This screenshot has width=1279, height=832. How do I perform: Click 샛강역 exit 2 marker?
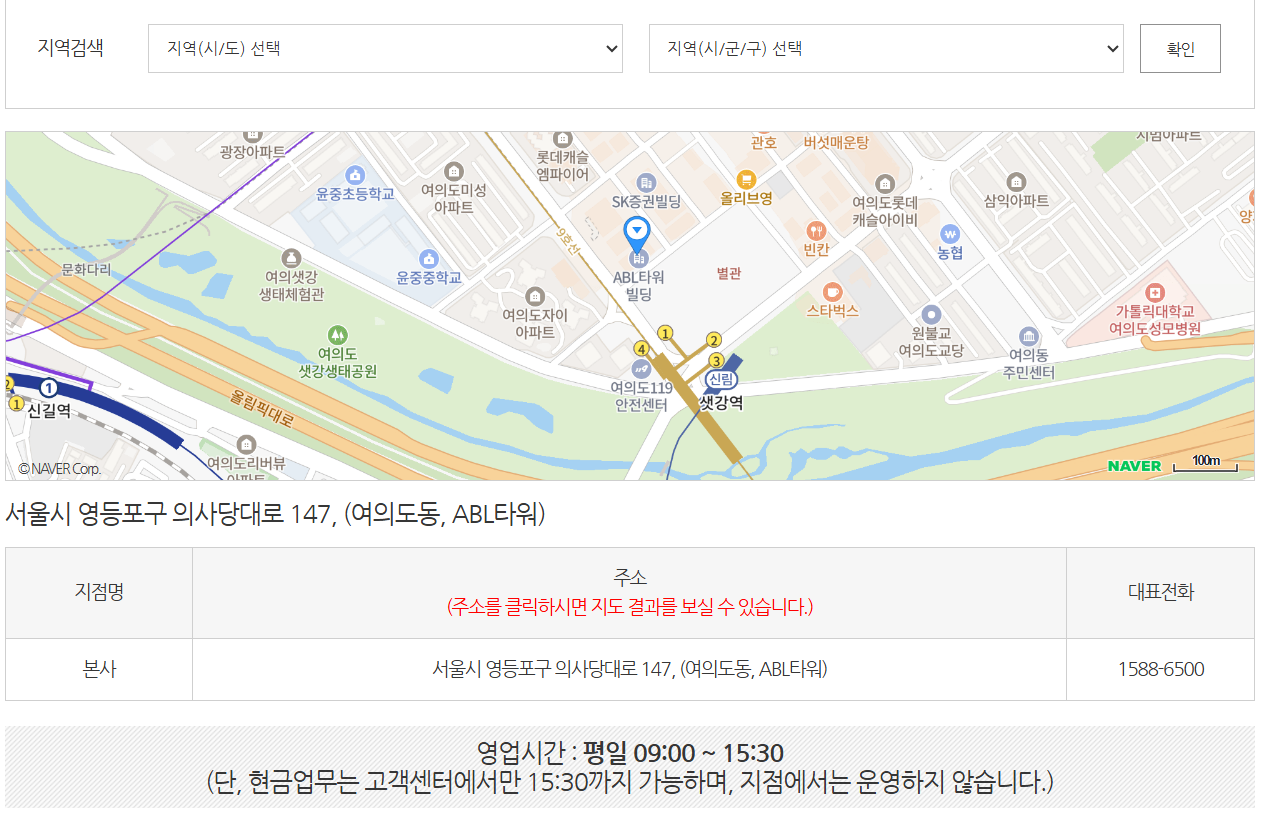[714, 340]
